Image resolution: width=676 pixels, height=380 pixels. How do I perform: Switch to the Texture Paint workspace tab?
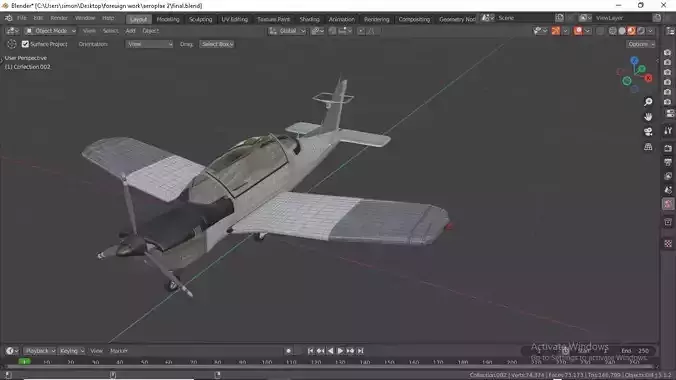(x=273, y=19)
